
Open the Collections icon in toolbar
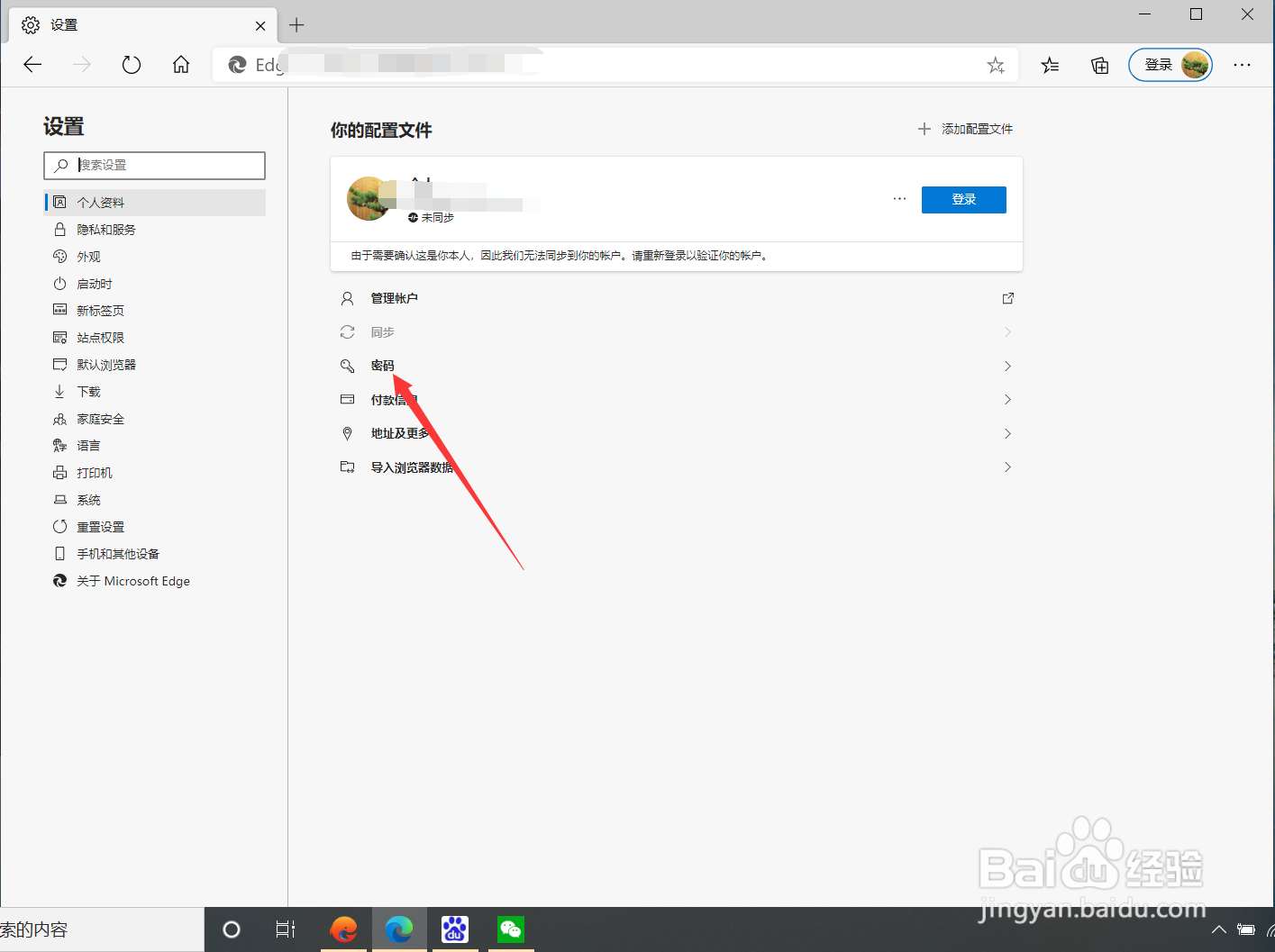coord(1099,64)
